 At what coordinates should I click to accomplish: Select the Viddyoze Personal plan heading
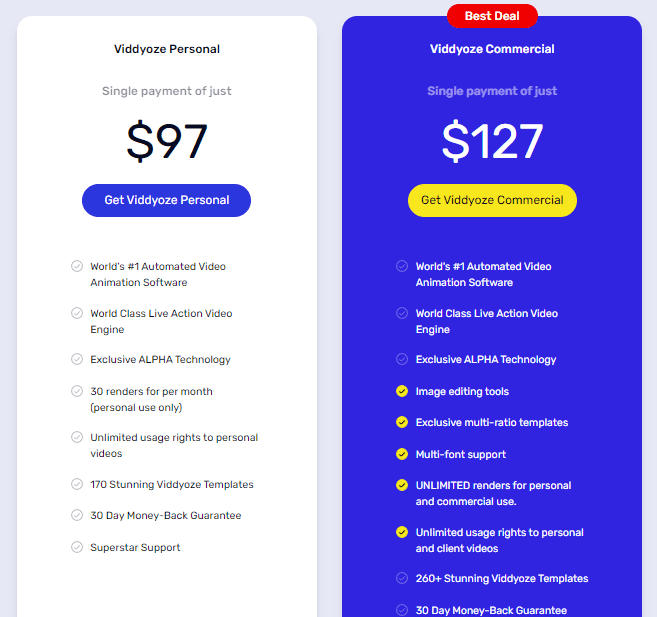(167, 49)
